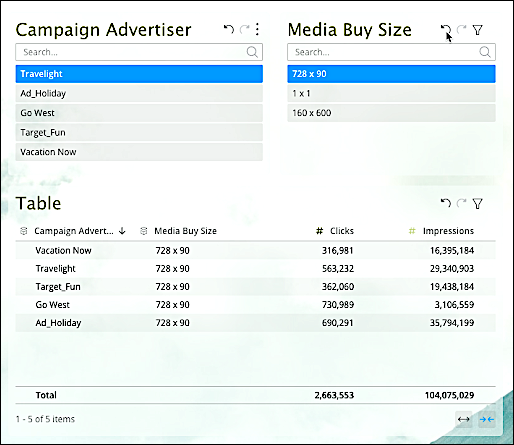Click impressions value 35,794,199
The image size is (514, 445).
click(x=452, y=323)
